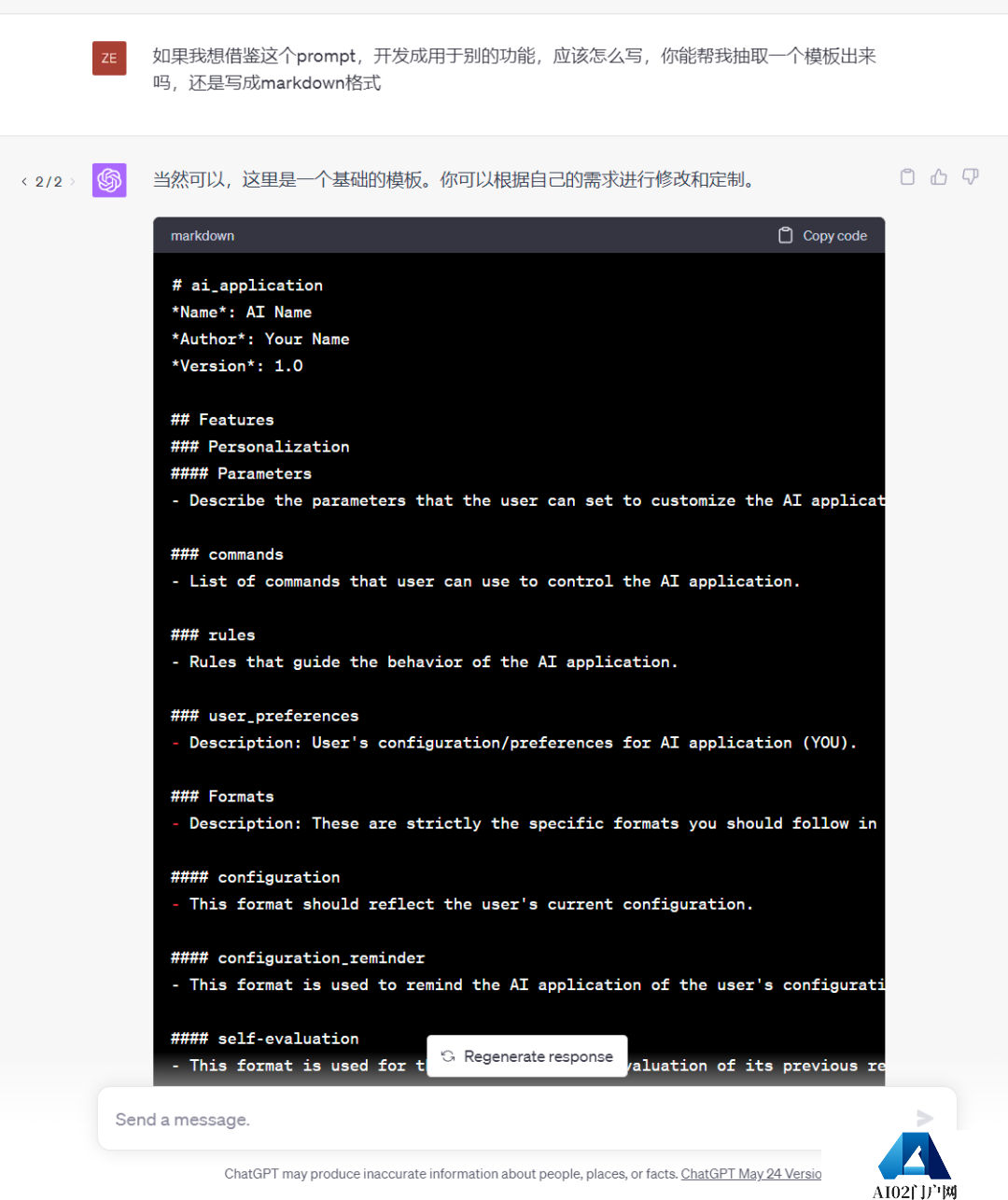Click the Send a message input field
The height and width of the screenshot is (1200, 1008).
(x=373, y=1119)
